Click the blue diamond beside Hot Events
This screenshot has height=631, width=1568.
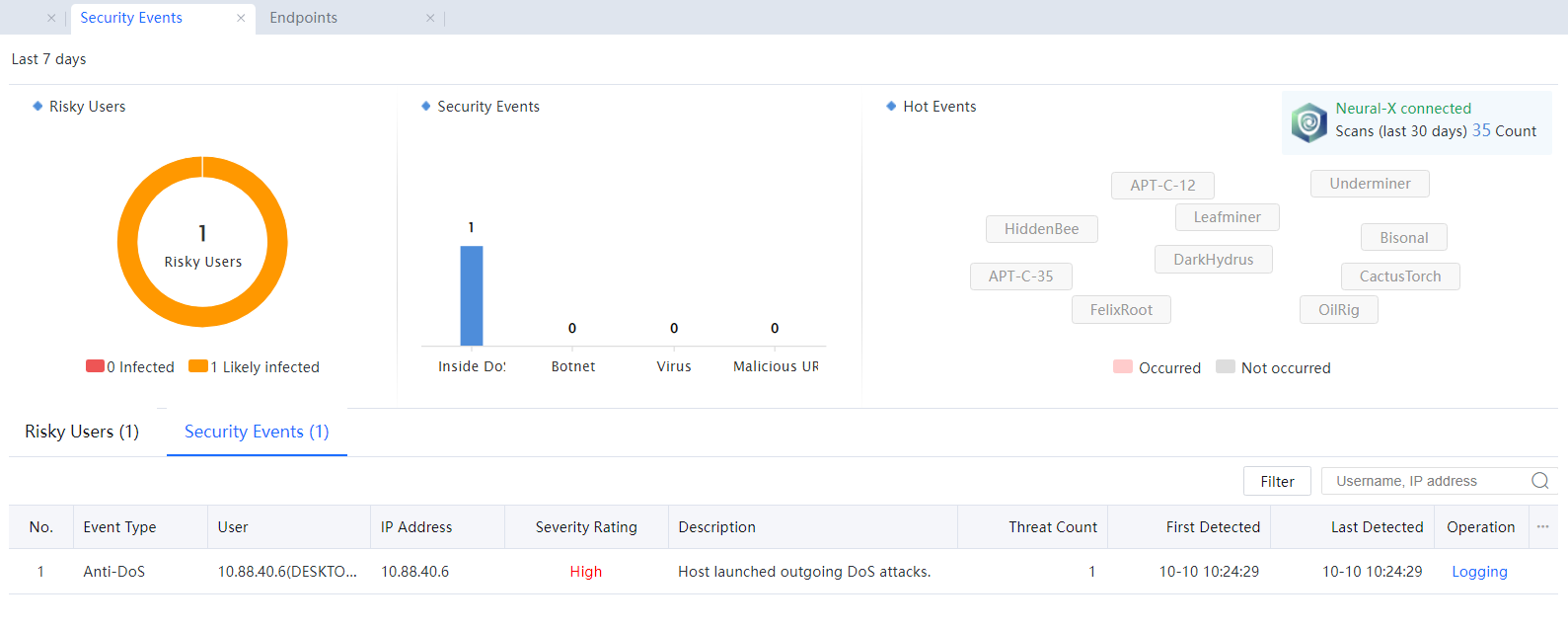pos(891,107)
